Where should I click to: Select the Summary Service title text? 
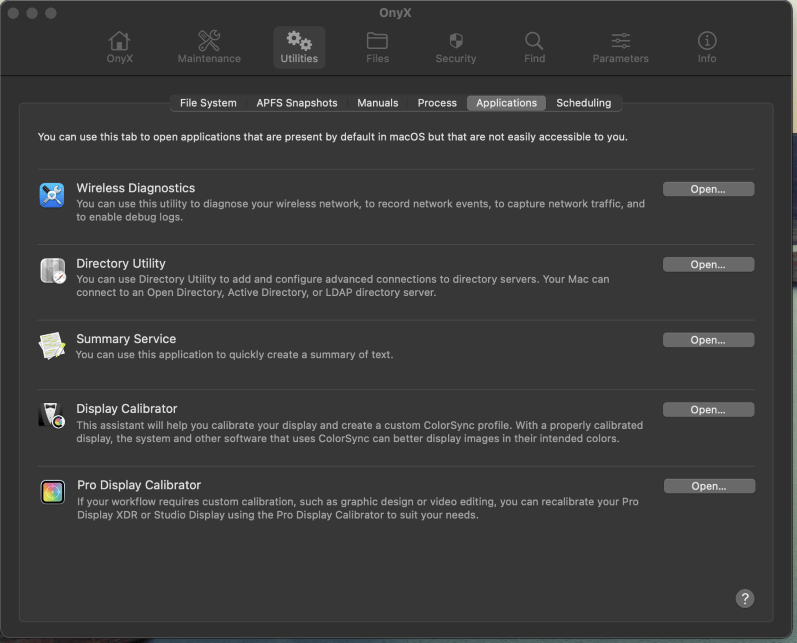click(x=126, y=339)
